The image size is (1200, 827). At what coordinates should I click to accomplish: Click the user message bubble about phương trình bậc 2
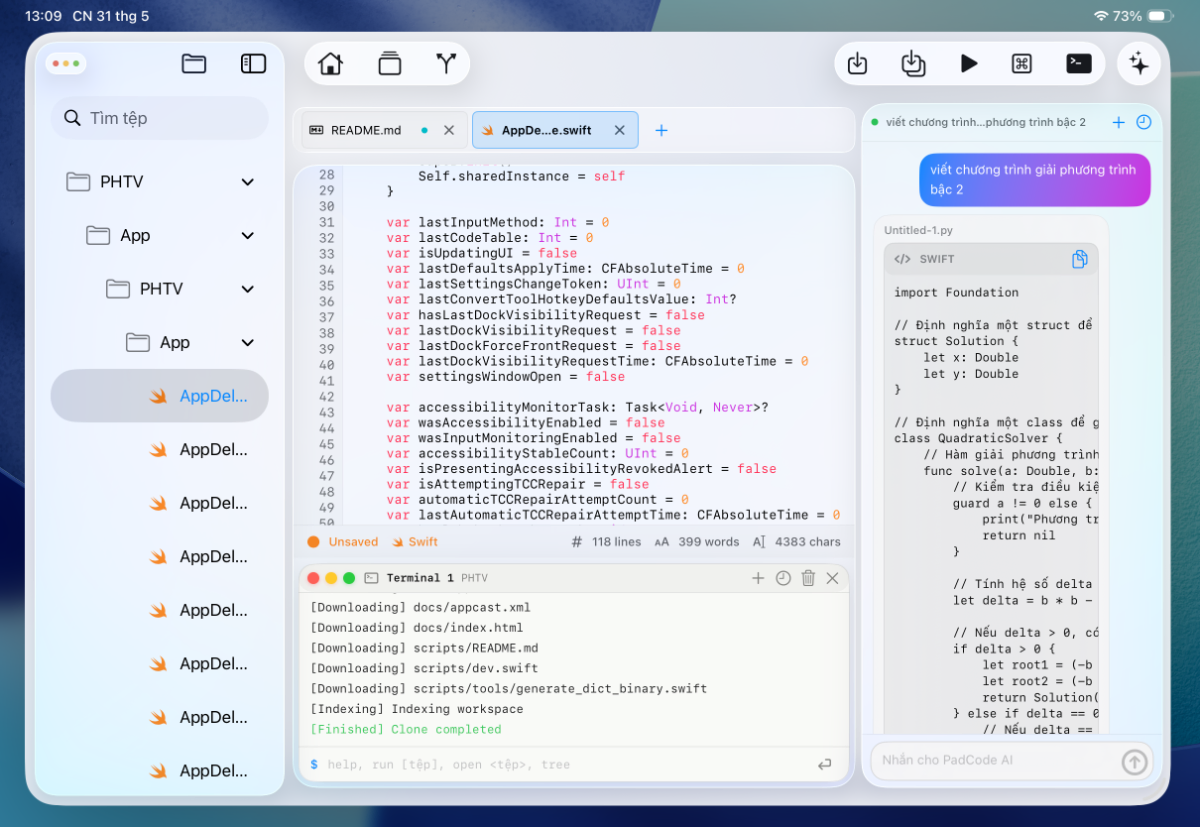point(1034,180)
